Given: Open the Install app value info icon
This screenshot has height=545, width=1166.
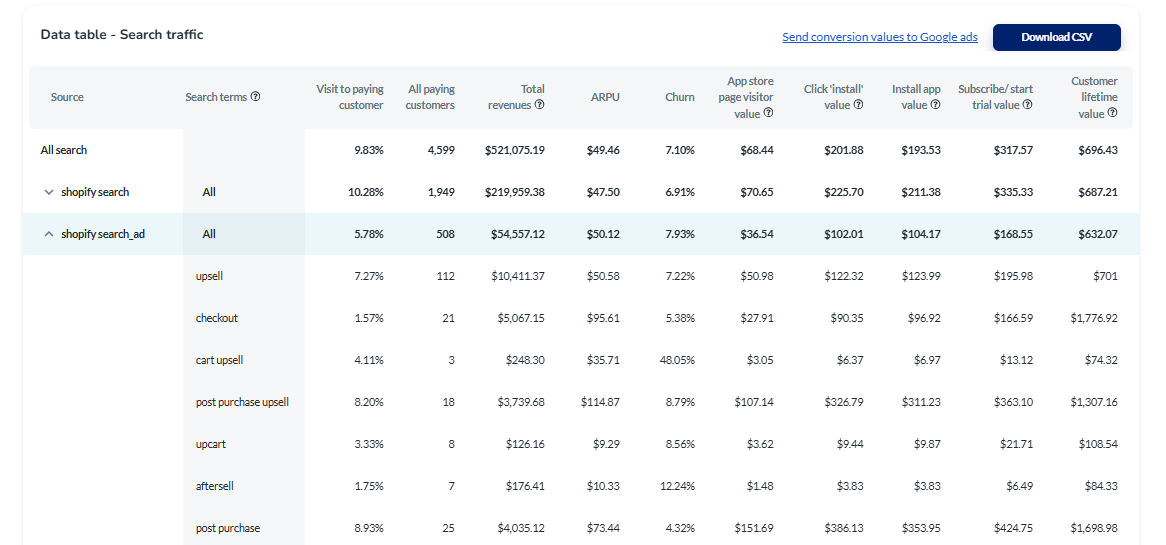Looking at the screenshot, I should tap(936, 105).
